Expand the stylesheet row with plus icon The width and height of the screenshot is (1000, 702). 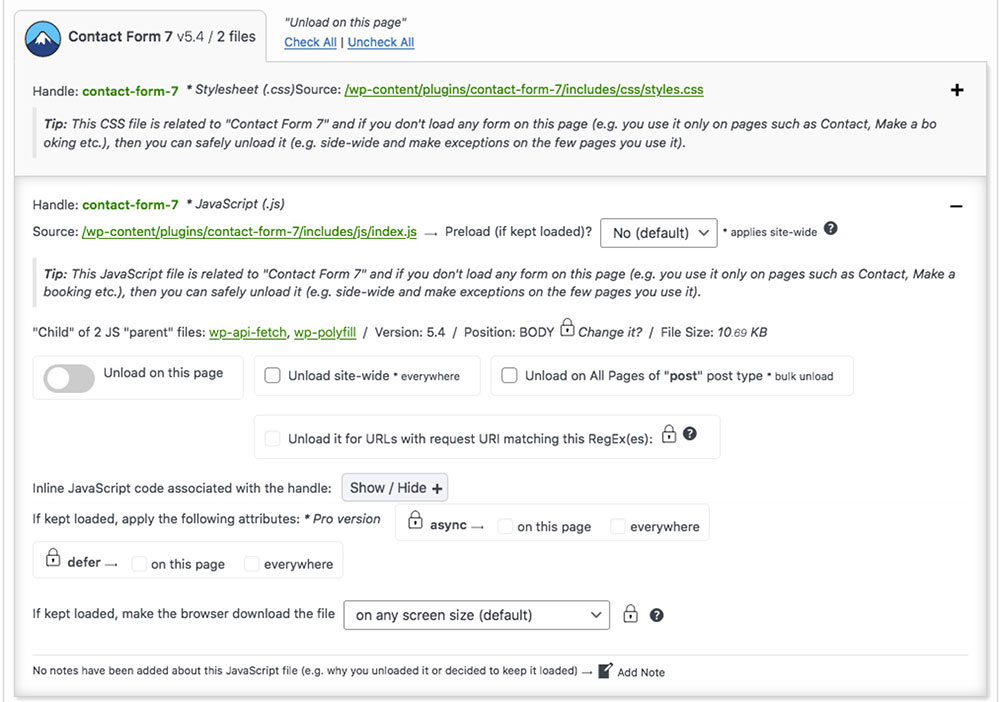(x=957, y=90)
